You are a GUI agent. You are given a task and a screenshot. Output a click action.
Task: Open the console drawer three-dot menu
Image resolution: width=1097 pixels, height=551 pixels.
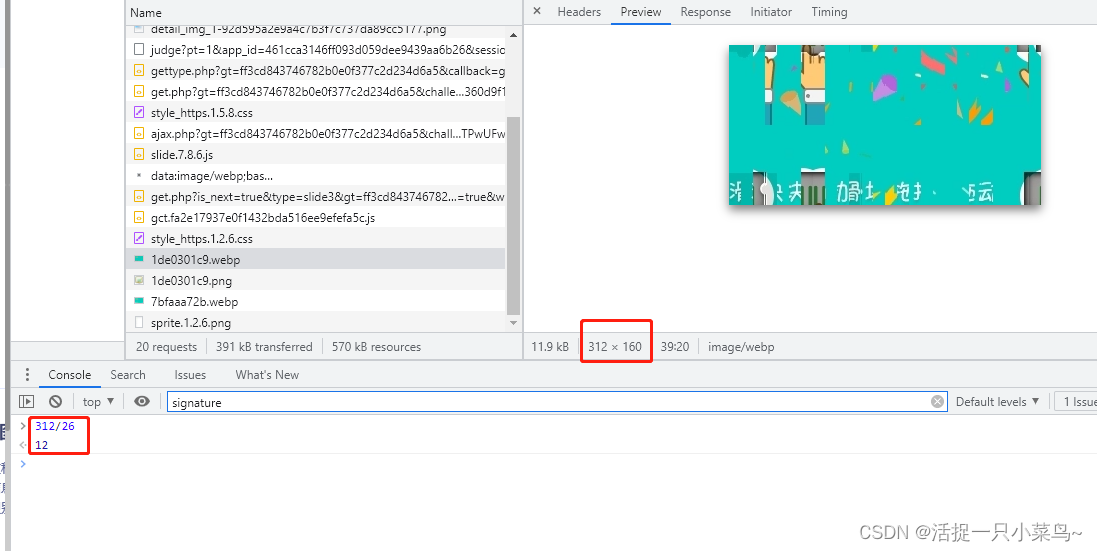[27, 375]
